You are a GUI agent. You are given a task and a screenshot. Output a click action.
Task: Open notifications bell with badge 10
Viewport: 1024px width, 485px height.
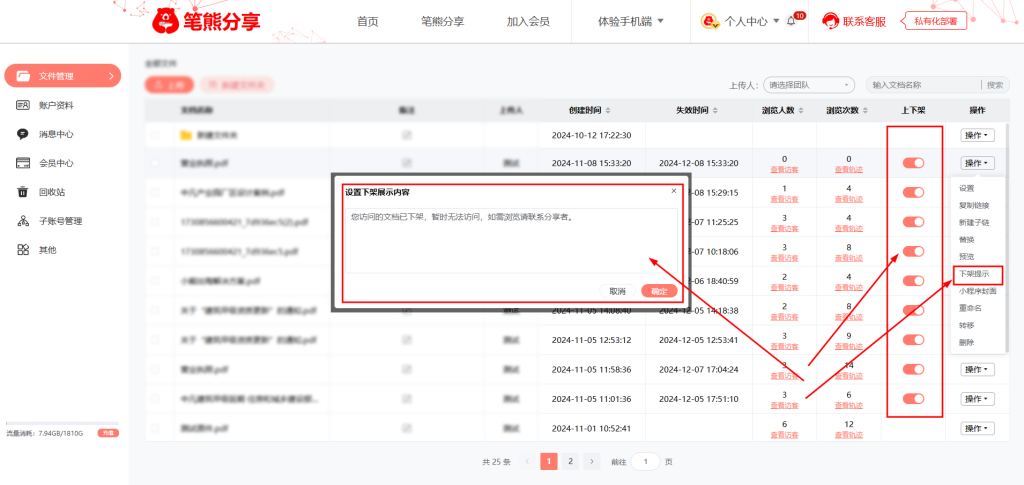coord(791,21)
